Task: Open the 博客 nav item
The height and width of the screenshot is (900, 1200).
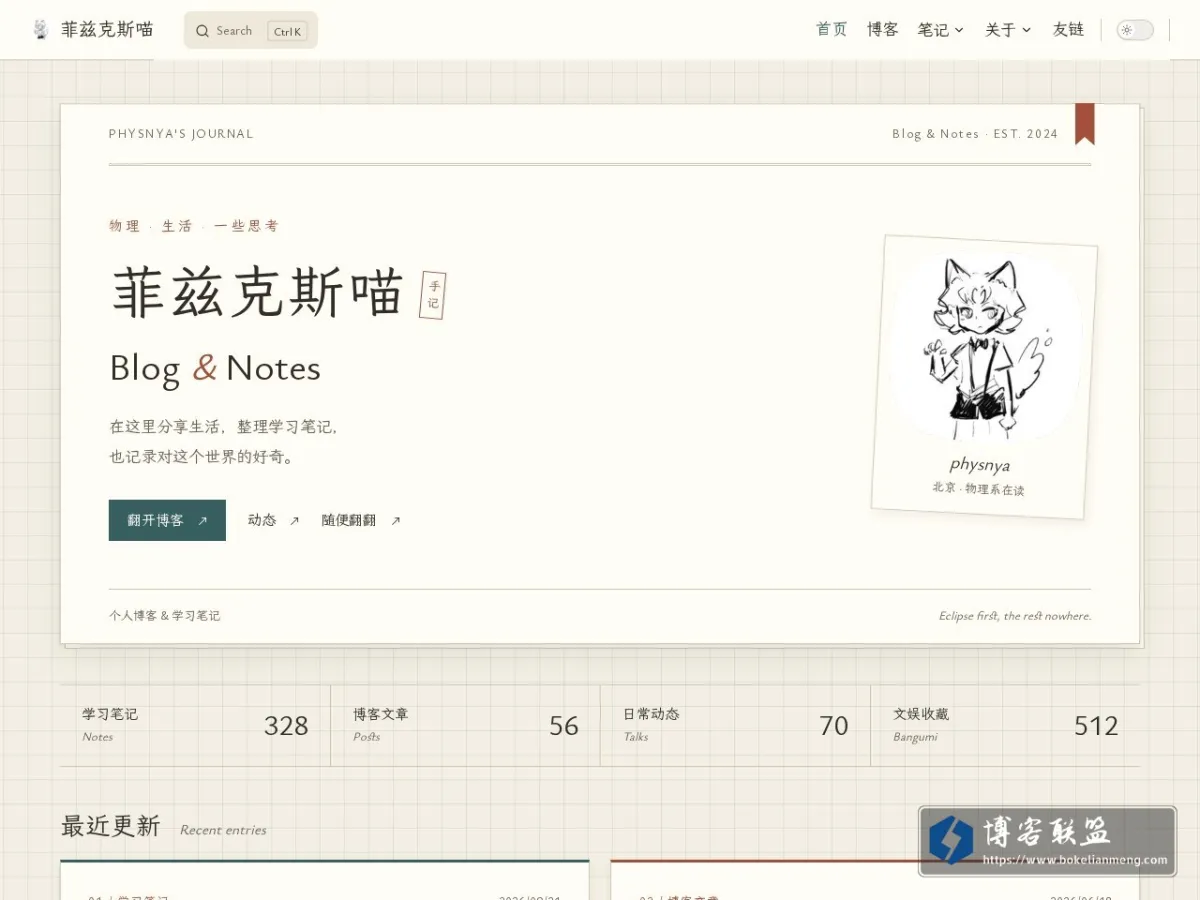Action: (882, 30)
